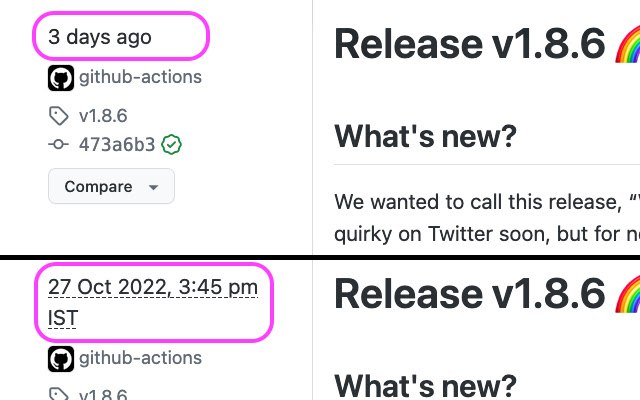Screen dimensions: 640x400
Task: Click the github-actions author link below '3 days ago'
Action: coord(140,77)
